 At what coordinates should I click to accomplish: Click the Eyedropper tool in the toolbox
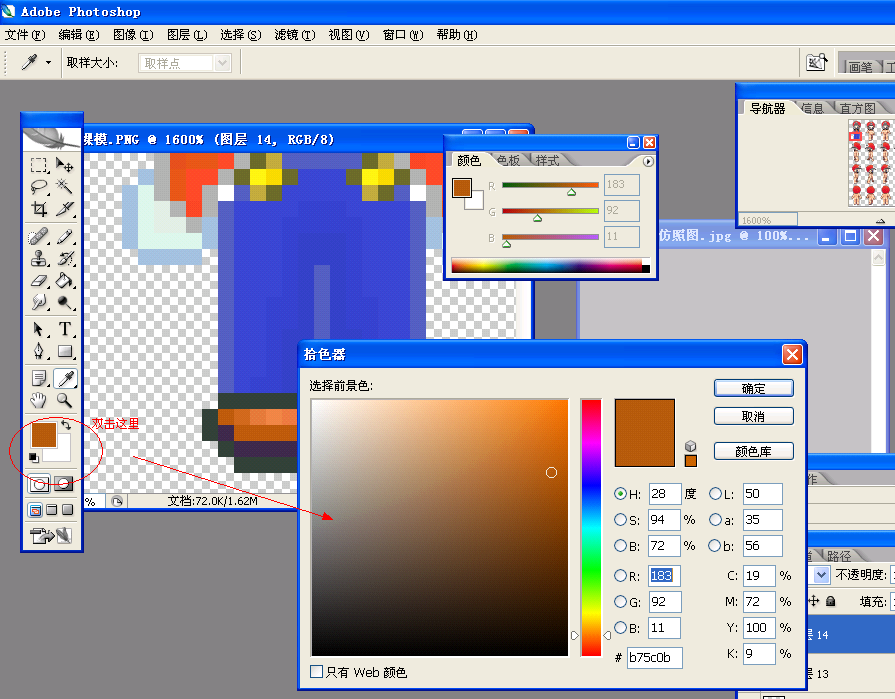(64, 378)
